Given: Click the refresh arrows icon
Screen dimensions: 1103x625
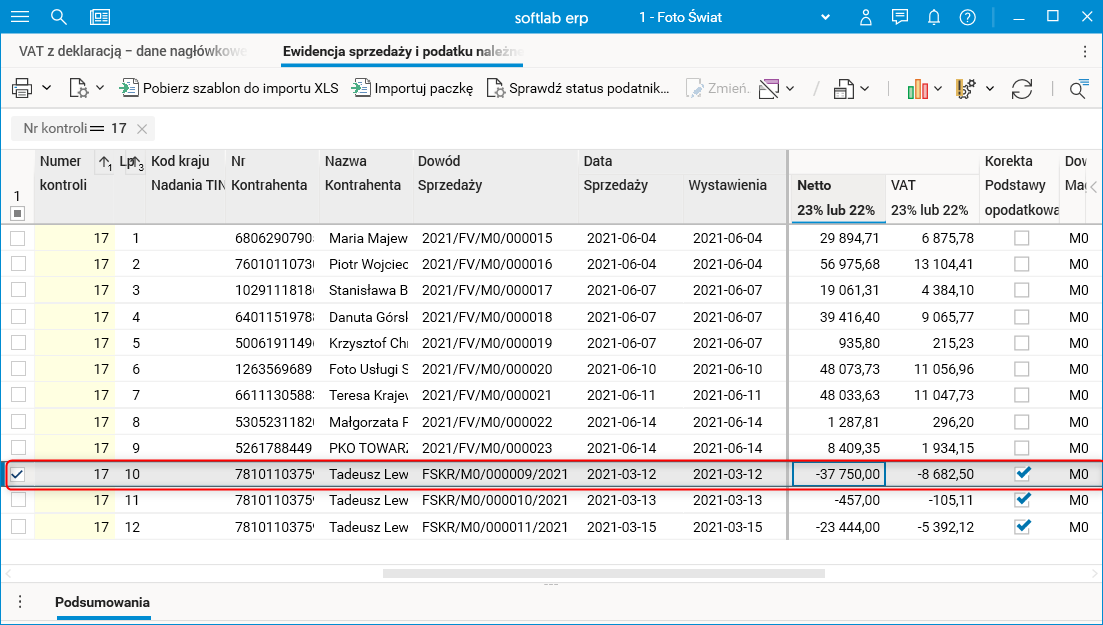Looking at the screenshot, I should 1021,89.
